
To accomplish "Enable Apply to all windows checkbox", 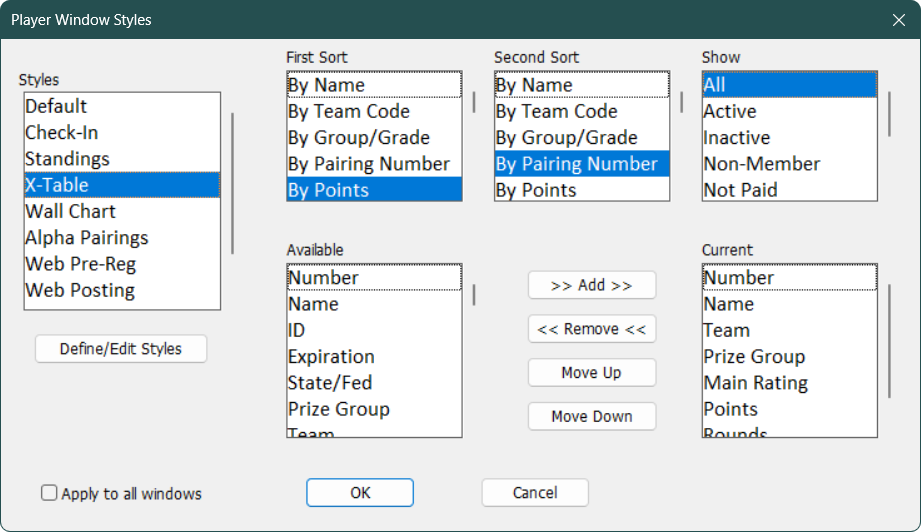I will 49,493.
